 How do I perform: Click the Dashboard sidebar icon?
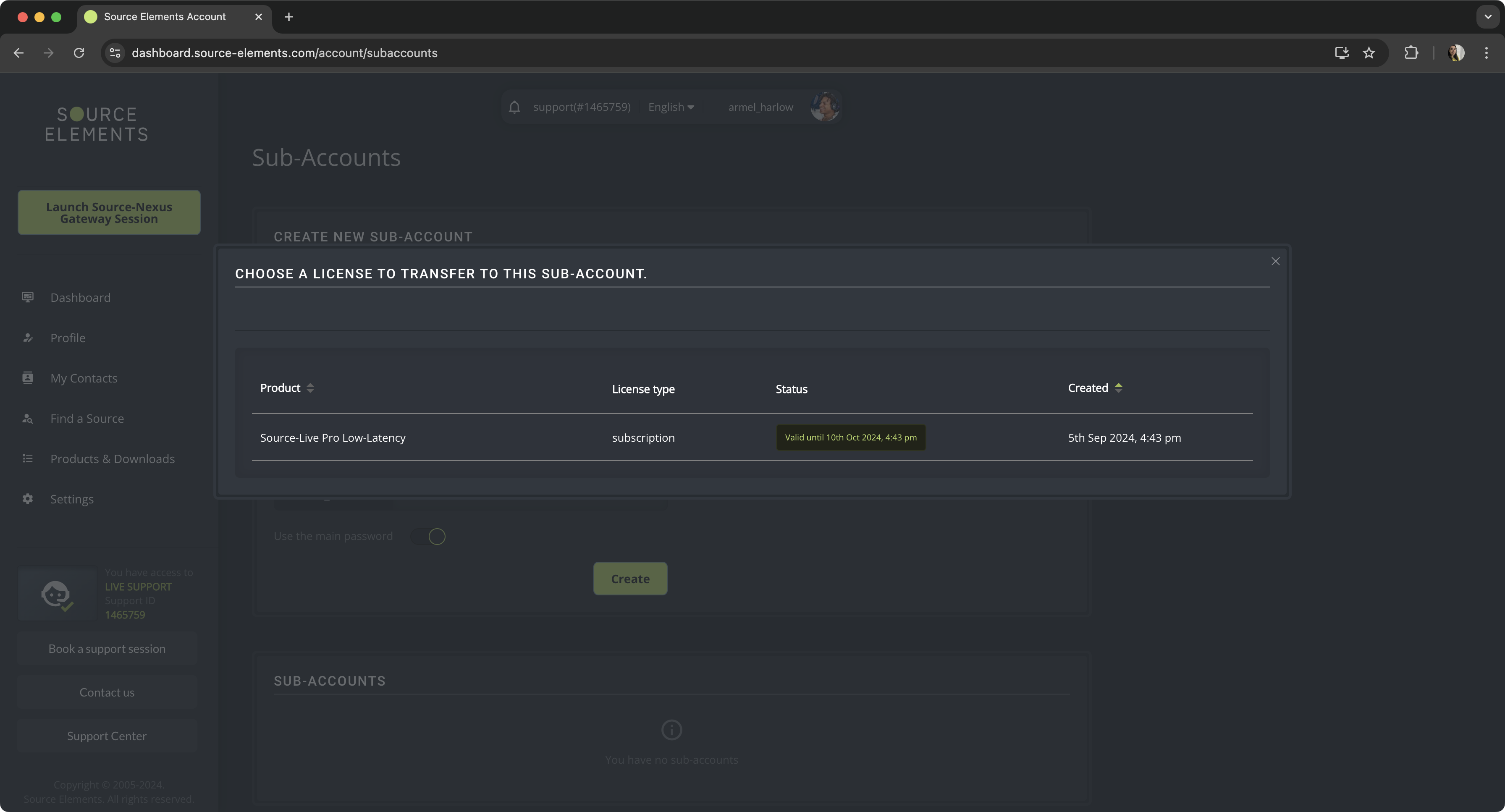(x=27, y=297)
